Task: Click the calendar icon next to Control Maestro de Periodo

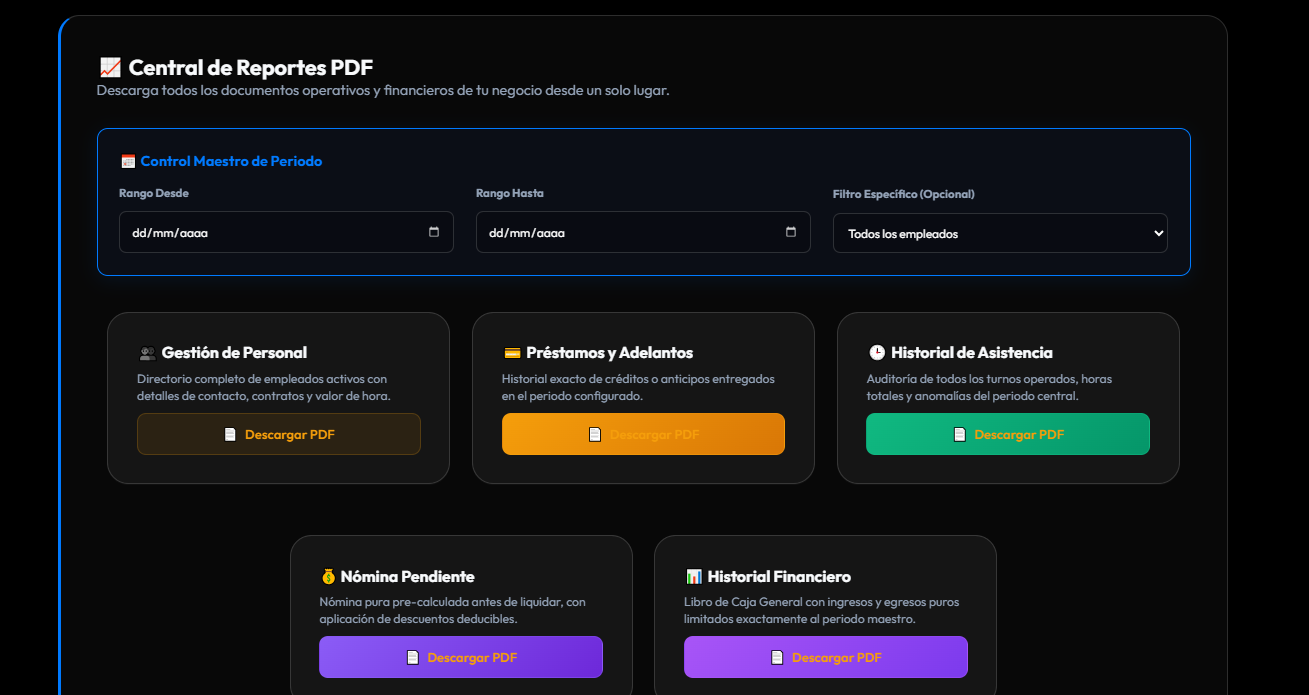Action: (x=128, y=161)
